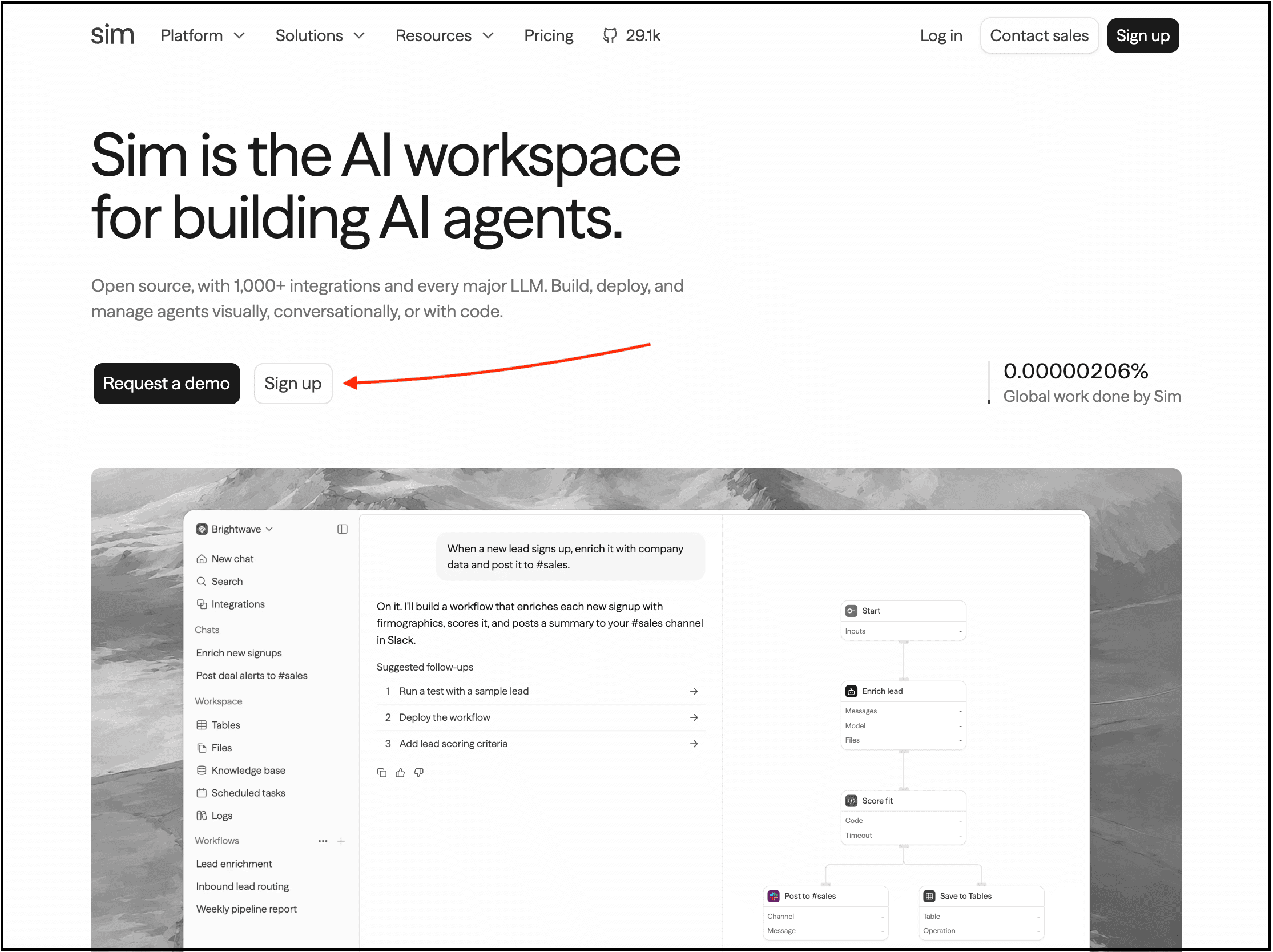
Task: Open Knowledge base in the sidebar
Action: click(249, 771)
